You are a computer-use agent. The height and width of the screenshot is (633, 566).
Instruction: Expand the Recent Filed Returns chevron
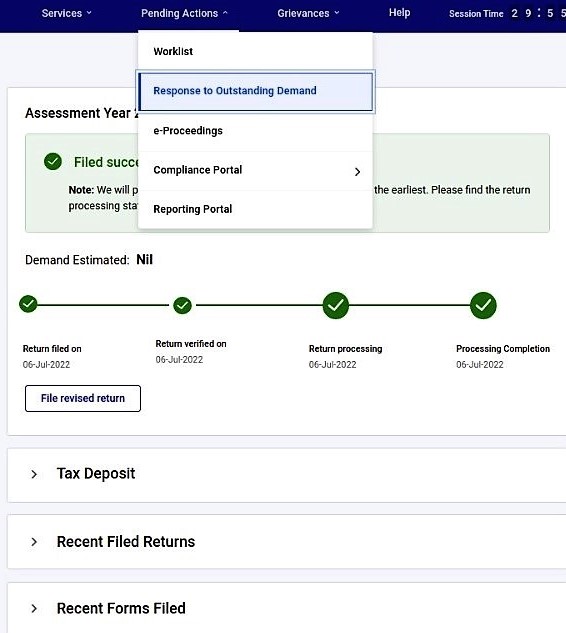pyautogui.click(x=34, y=542)
